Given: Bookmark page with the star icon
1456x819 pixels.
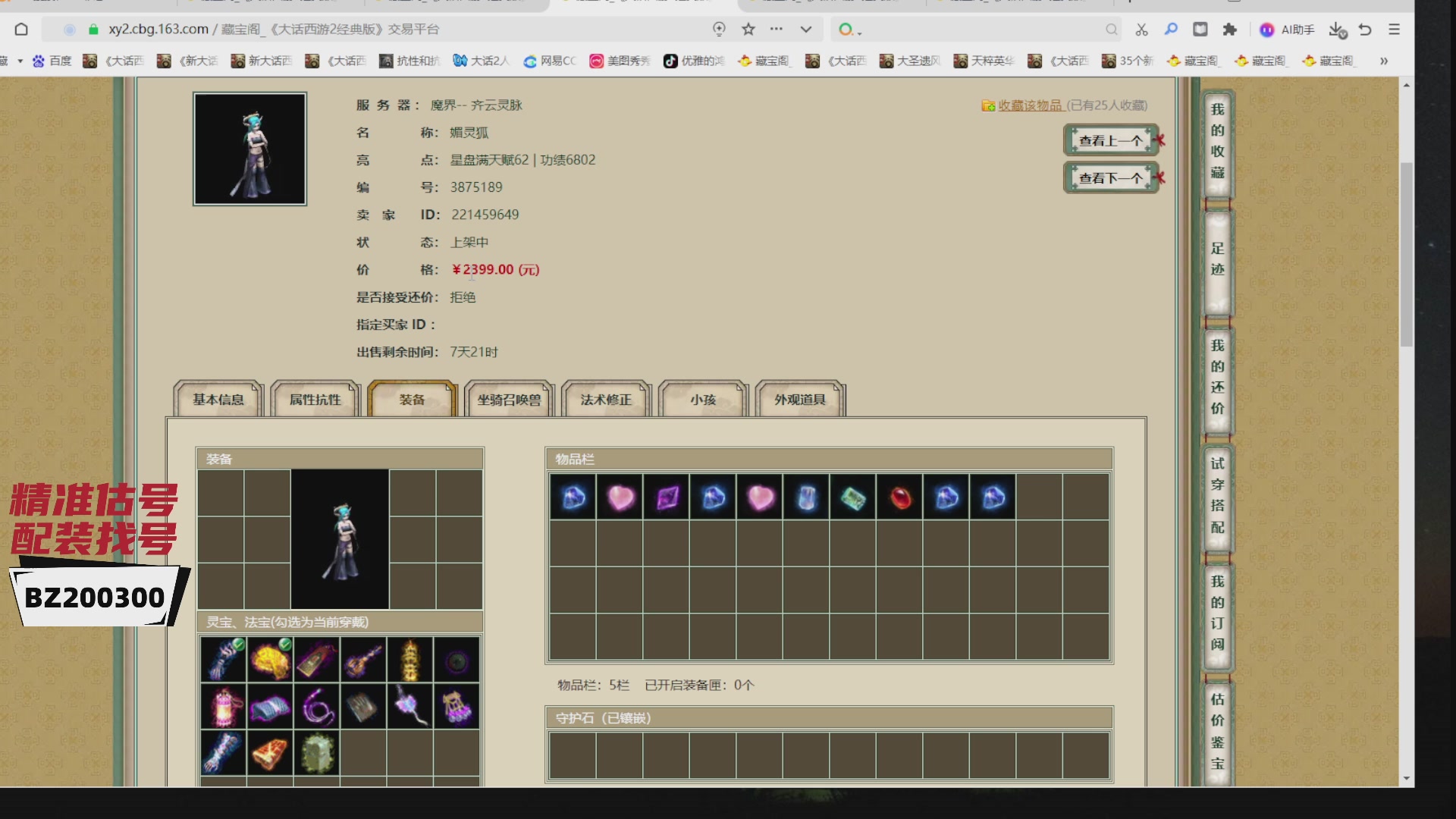Looking at the screenshot, I should click(748, 30).
